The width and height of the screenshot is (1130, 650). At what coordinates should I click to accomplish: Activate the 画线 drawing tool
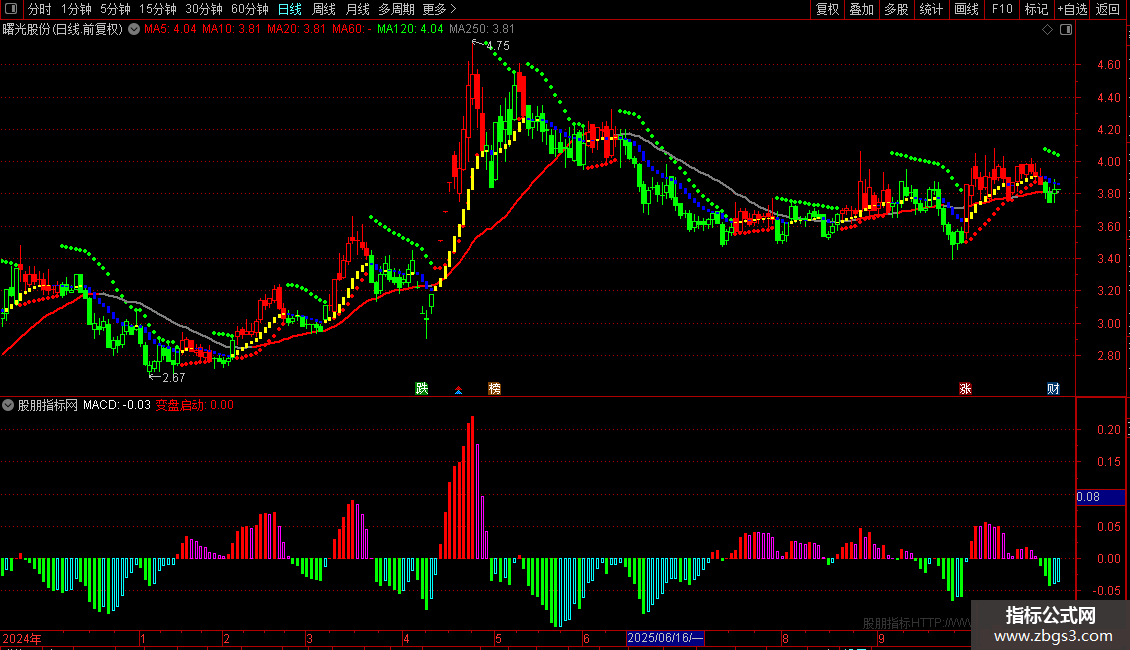966,9
